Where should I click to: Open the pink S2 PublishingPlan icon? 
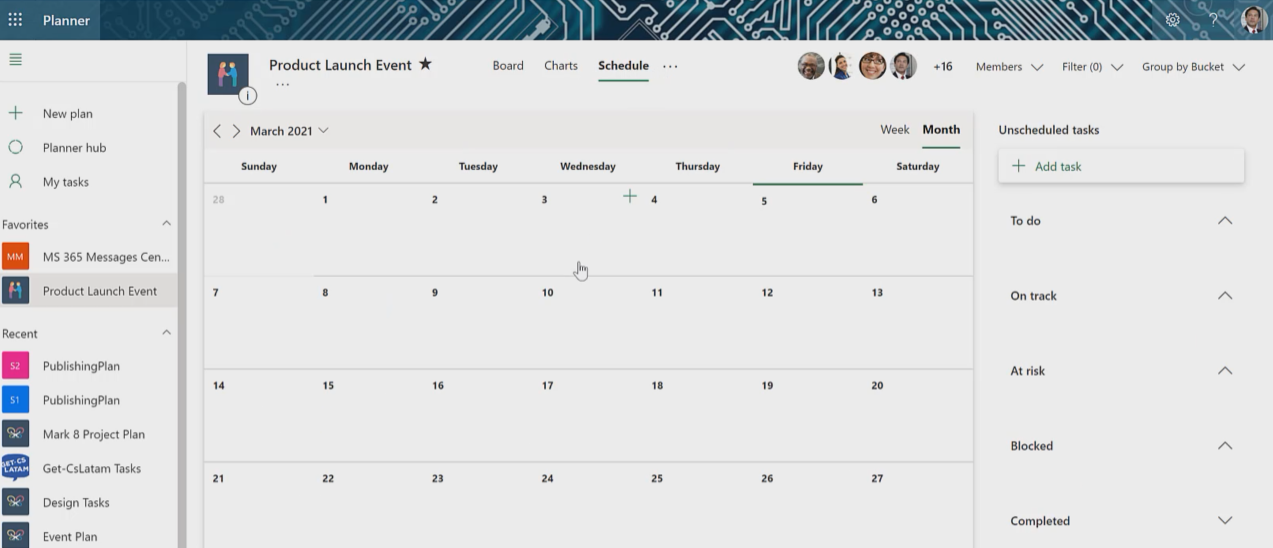[15, 366]
